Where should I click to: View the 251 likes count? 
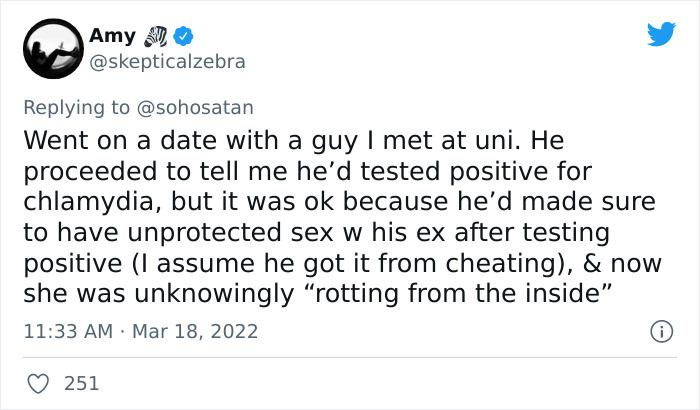80,382
